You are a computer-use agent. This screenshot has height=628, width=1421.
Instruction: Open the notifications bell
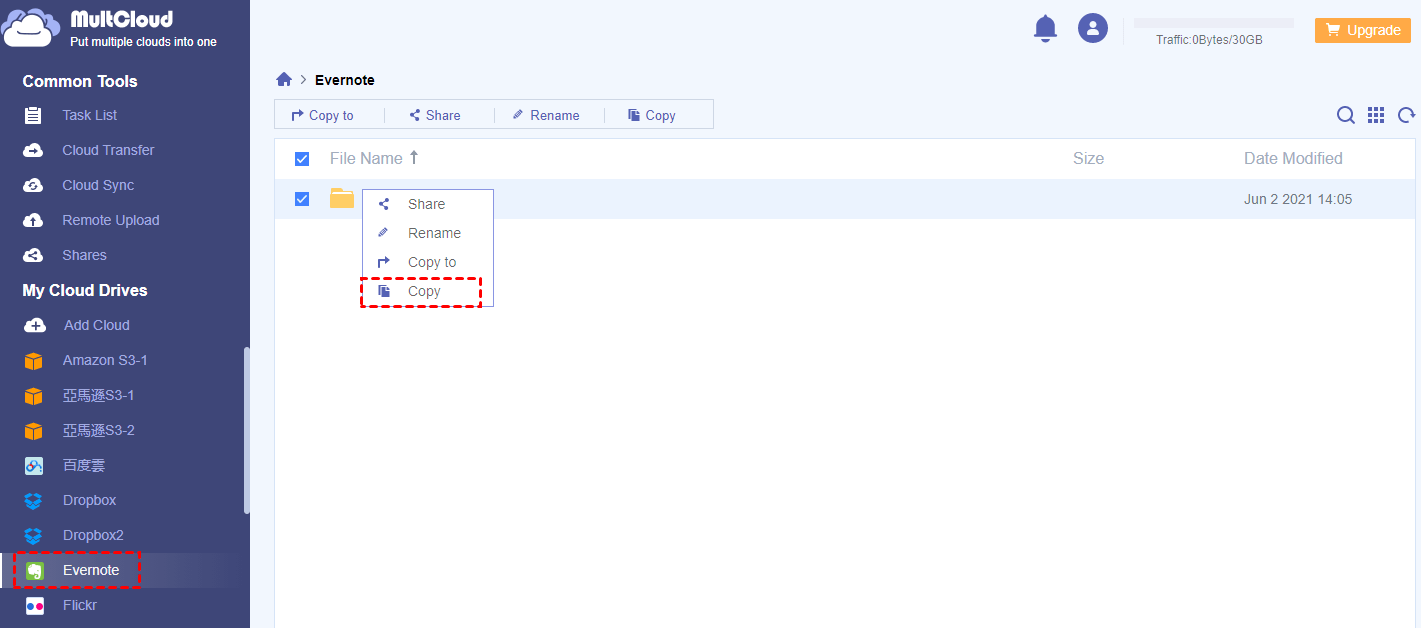coord(1045,28)
